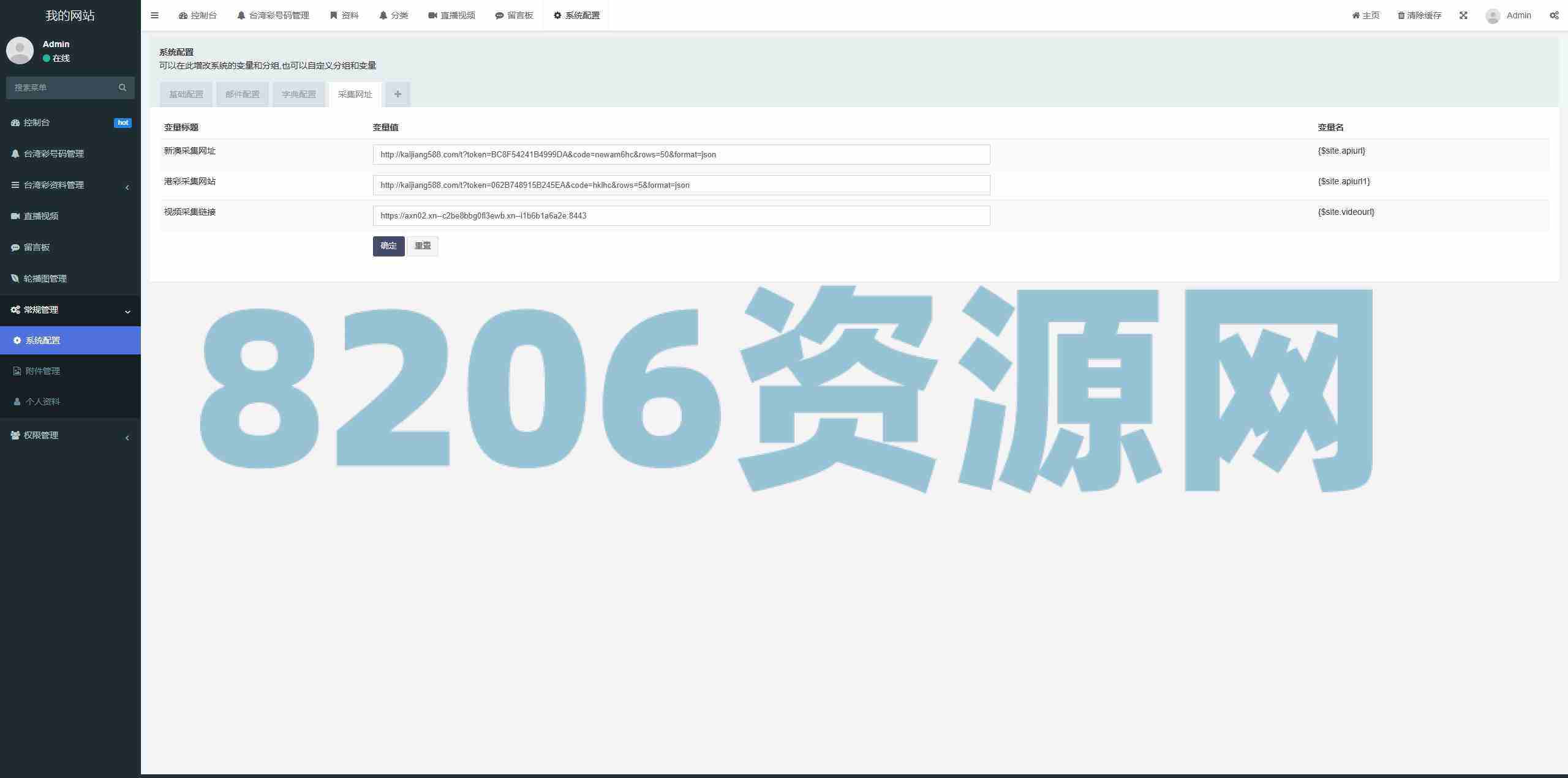Image resolution: width=1568 pixels, height=778 pixels.
Task: Click the hot badge beside 控制台
Action: (123, 122)
